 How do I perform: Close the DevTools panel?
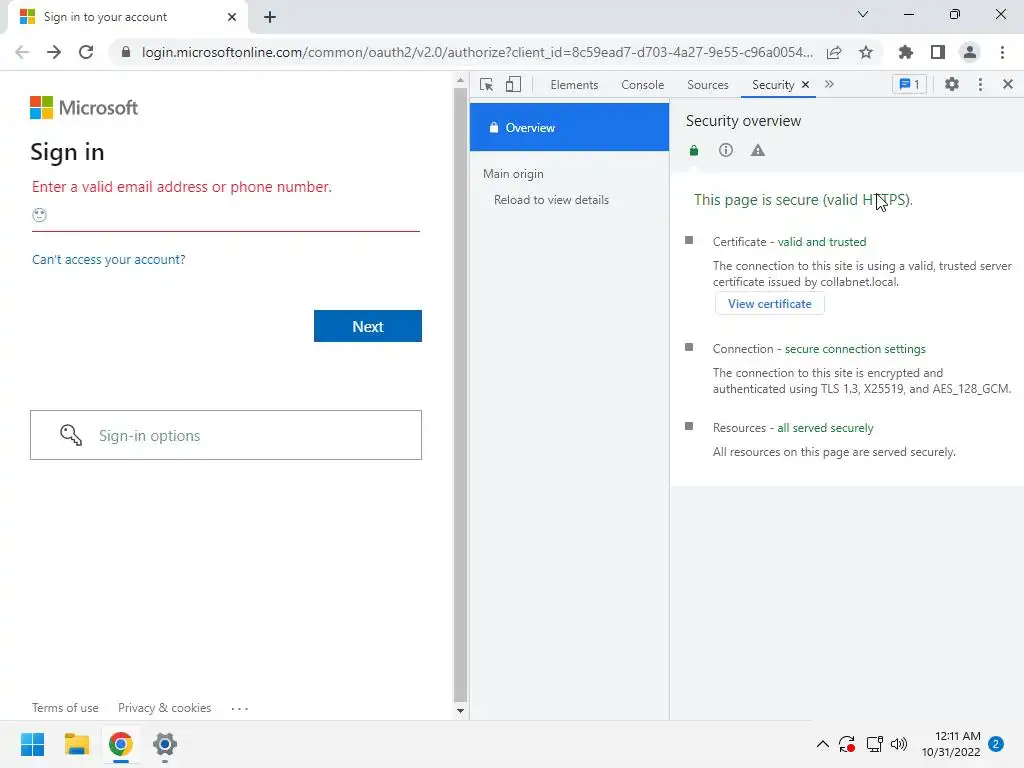tap(1008, 84)
